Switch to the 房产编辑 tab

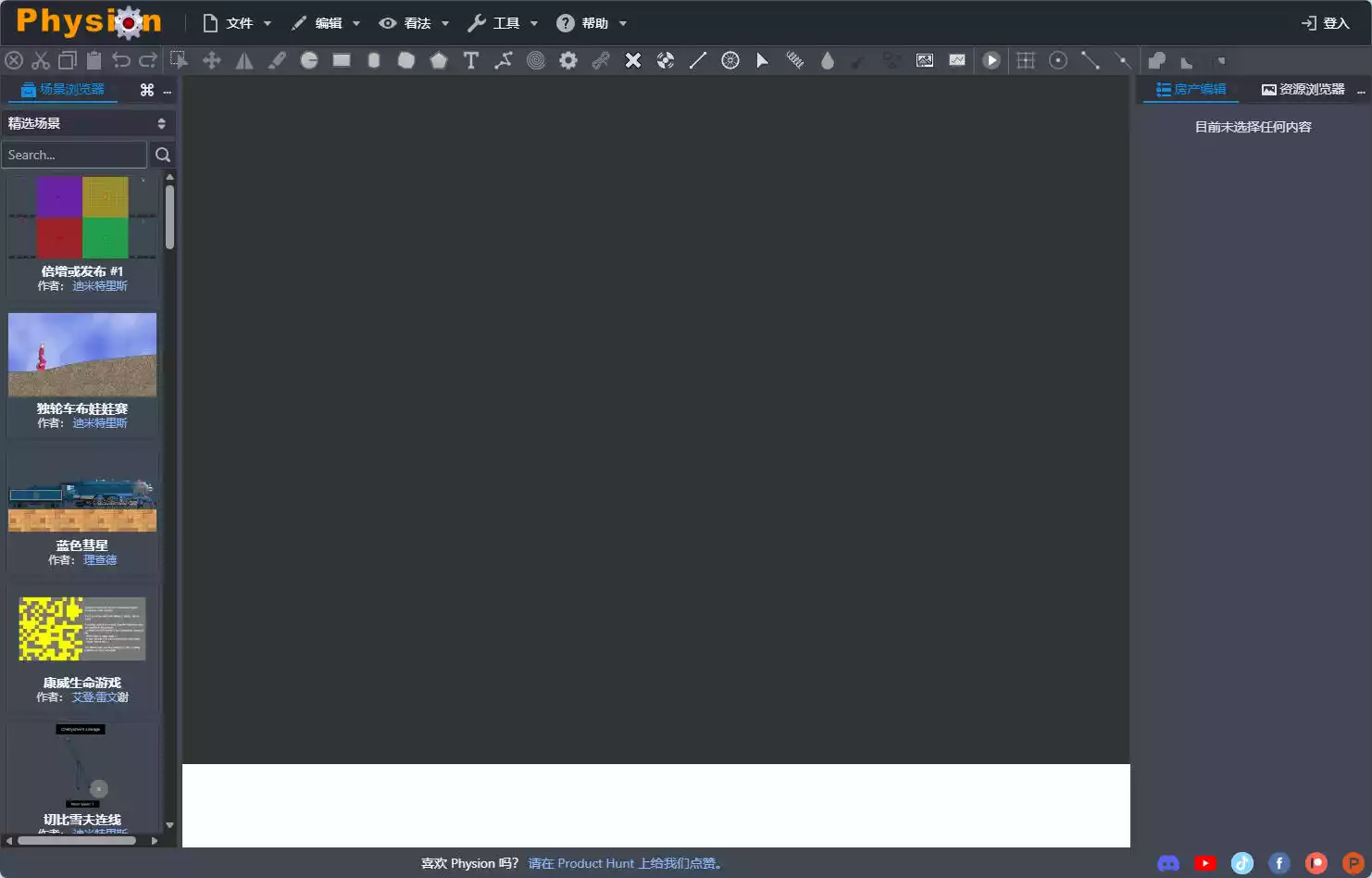1191,89
